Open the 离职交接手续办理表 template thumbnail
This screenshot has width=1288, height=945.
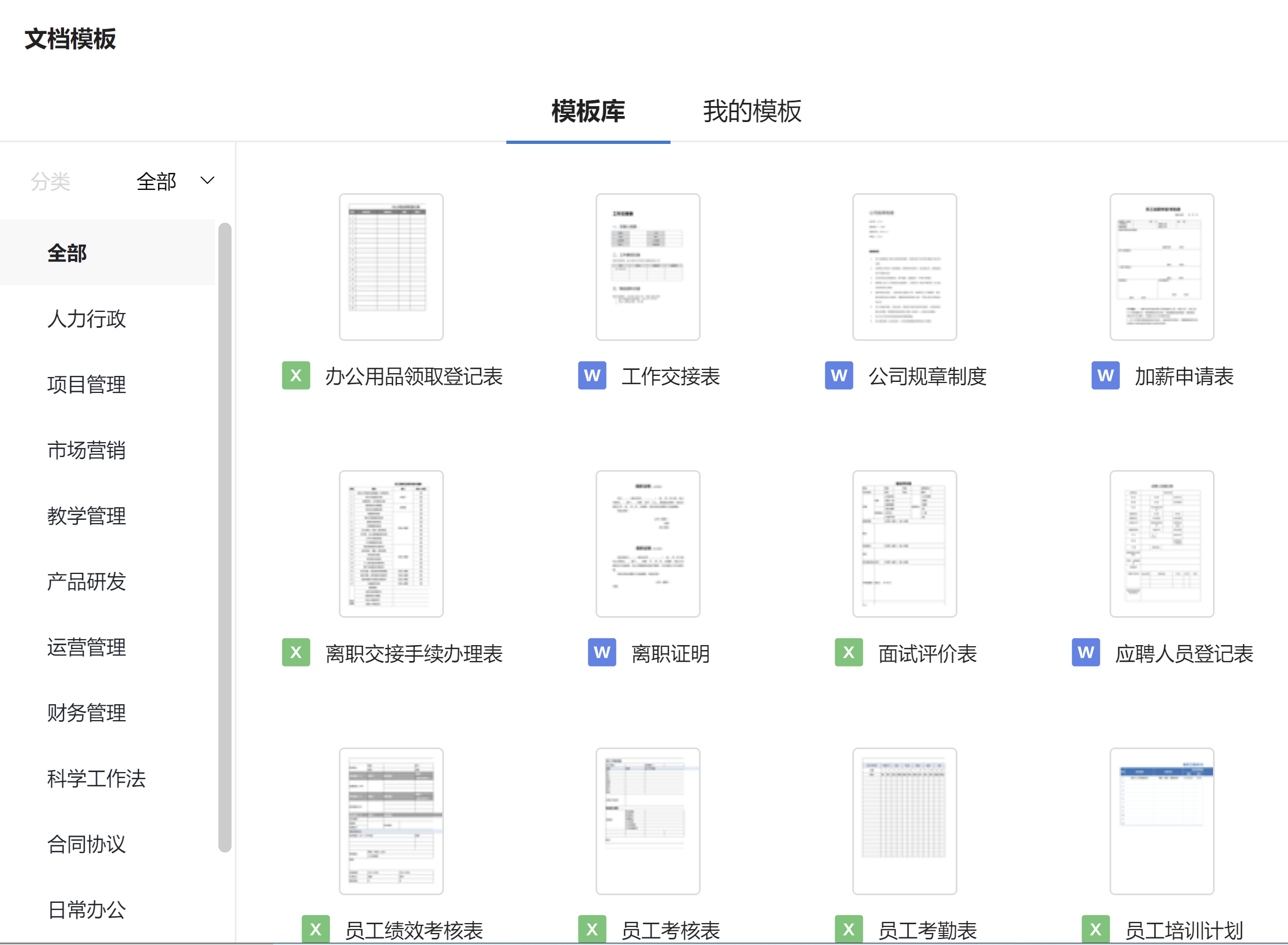[x=391, y=544]
